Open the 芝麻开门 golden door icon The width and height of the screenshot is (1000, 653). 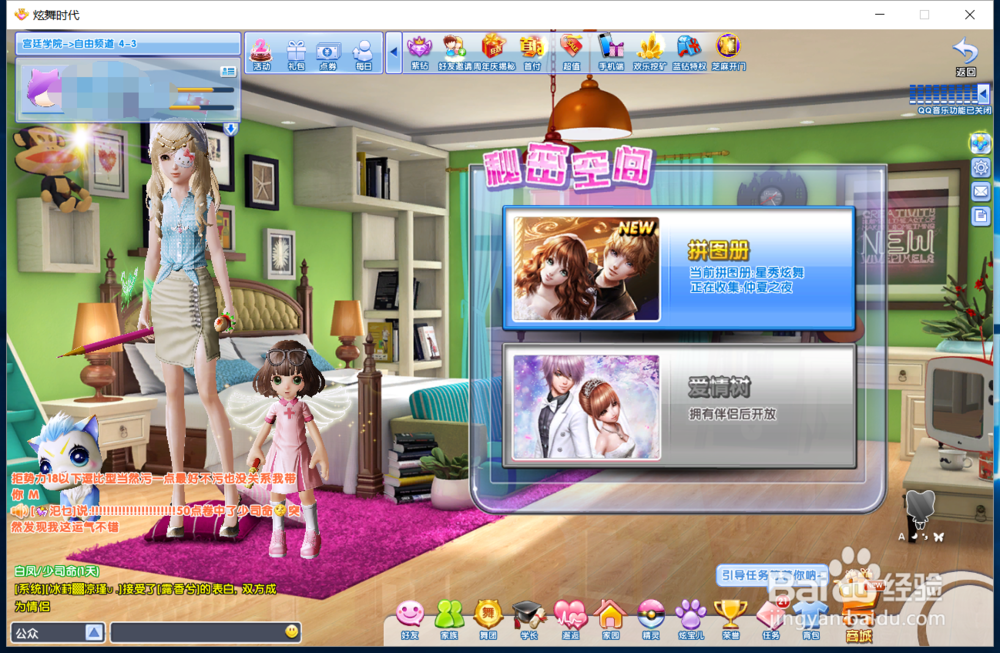click(728, 53)
